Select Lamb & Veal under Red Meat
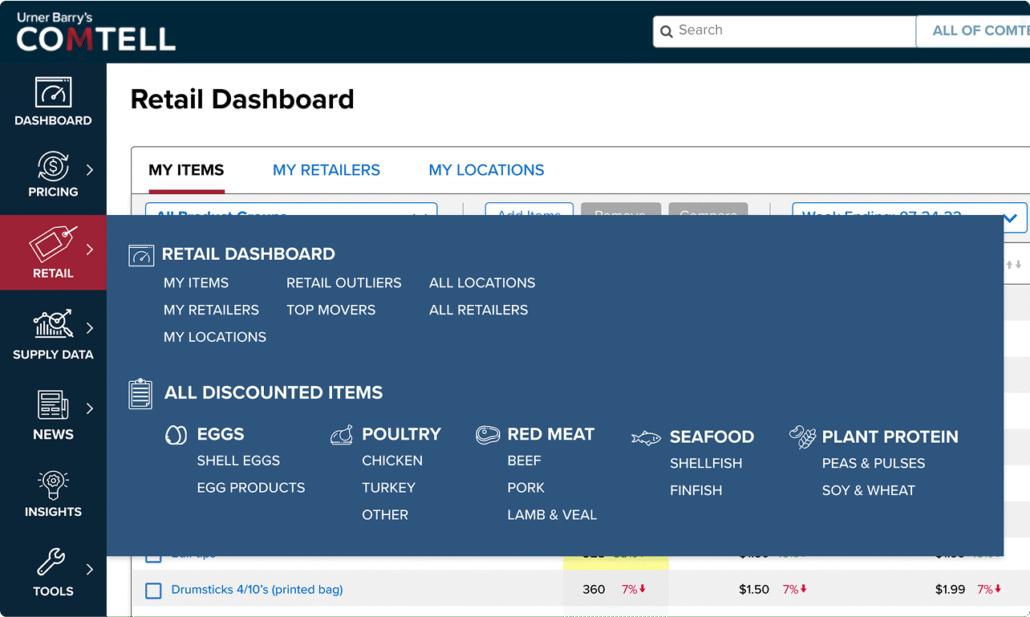Viewport: 1030px width, 617px height. tap(552, 515)
